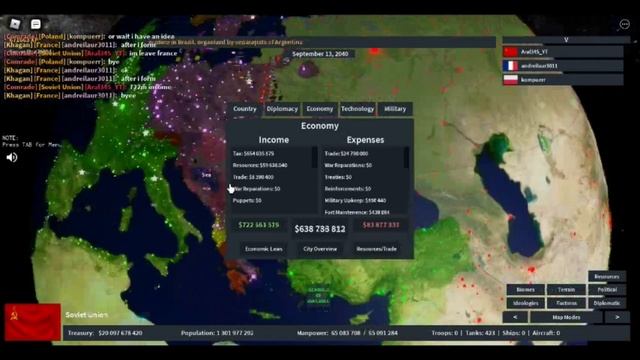Screen dimensions: 640x360
Task: Click the red total expenses figure
Action: tap(381, 225)
